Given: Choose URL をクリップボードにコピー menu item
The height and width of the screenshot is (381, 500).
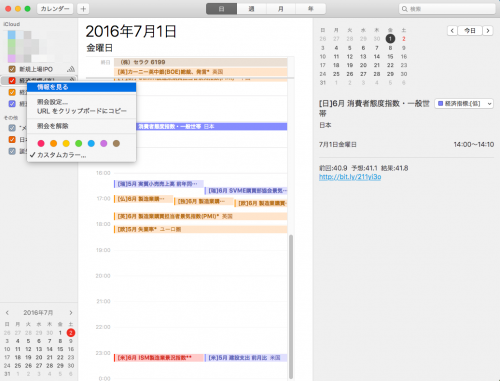Looking at the screenshot, I should pos(82,111).
